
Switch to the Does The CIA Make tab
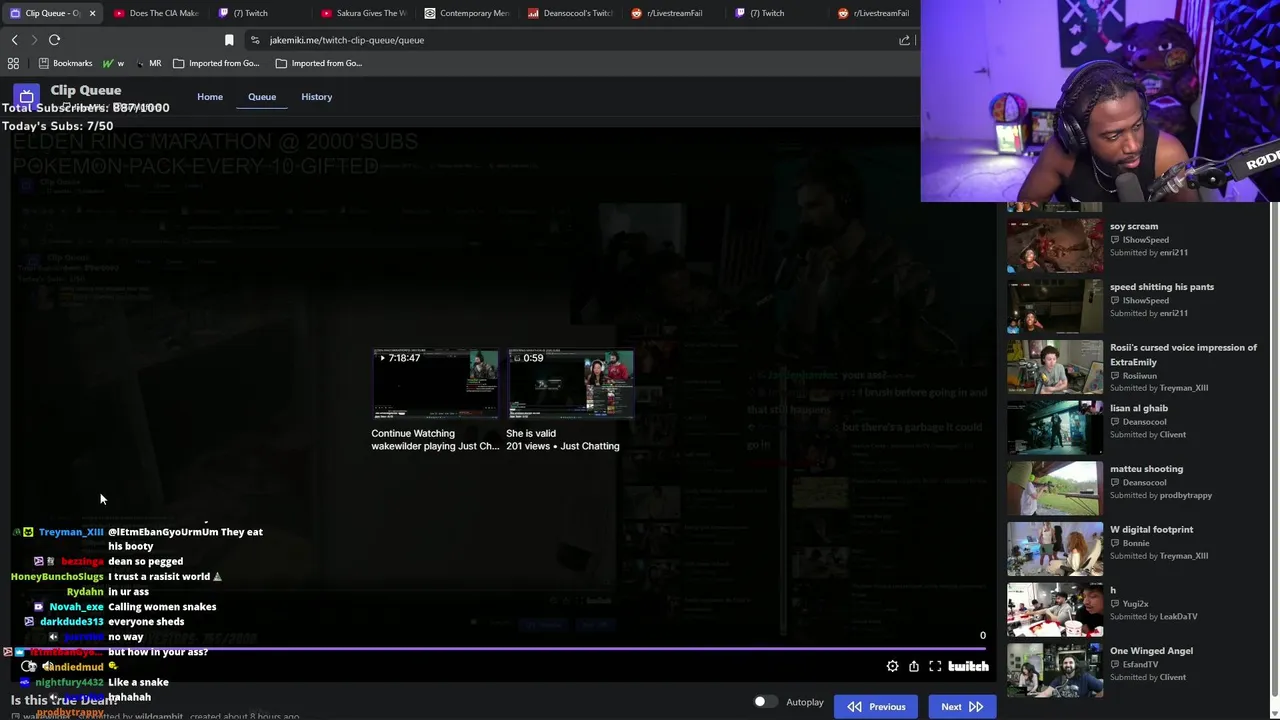[156, 13]
